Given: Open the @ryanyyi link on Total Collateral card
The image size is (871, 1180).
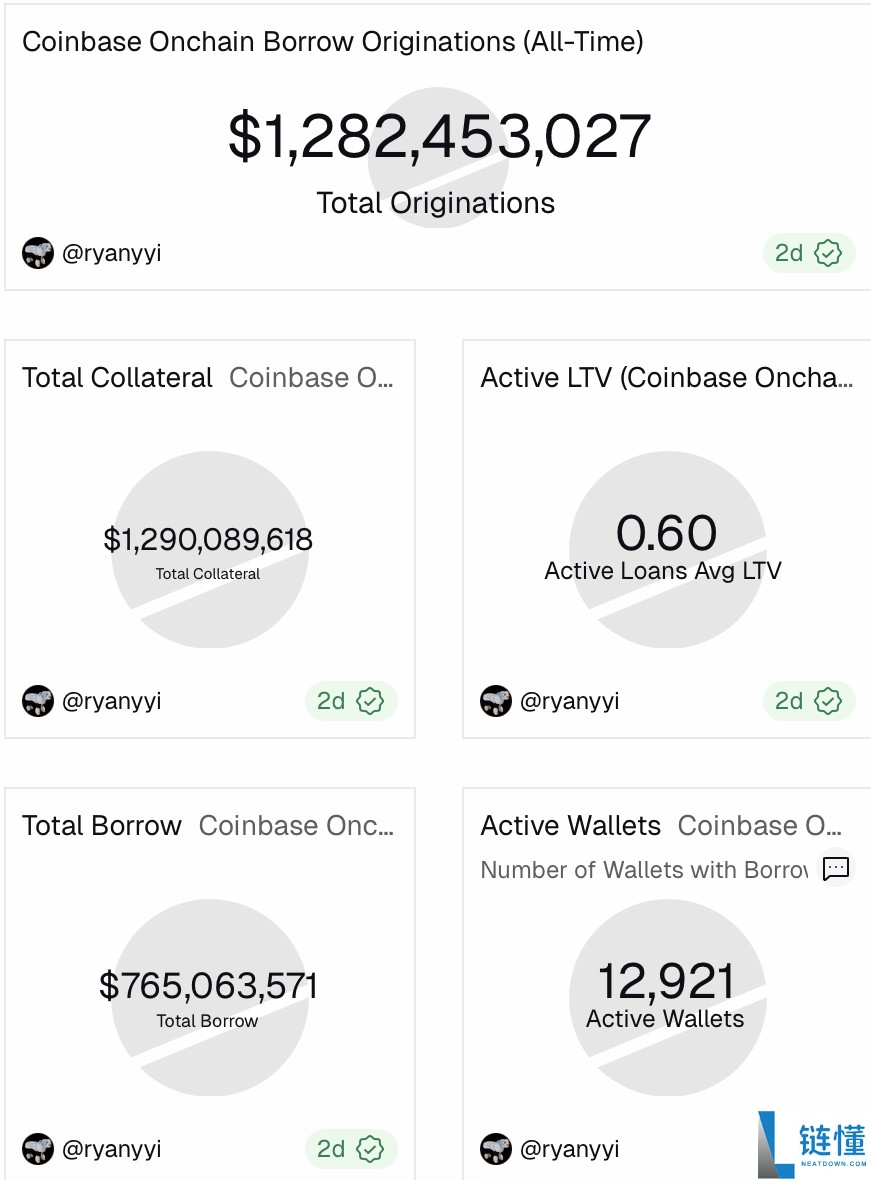Looking at the screenshot, I should click(x=111, y=701).
